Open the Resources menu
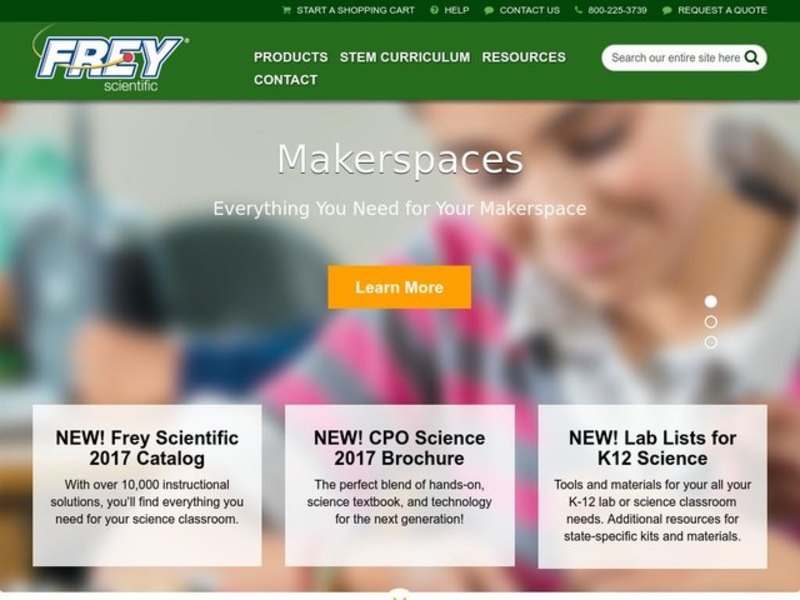Screen dimensions: 800x600 point(524,57)
